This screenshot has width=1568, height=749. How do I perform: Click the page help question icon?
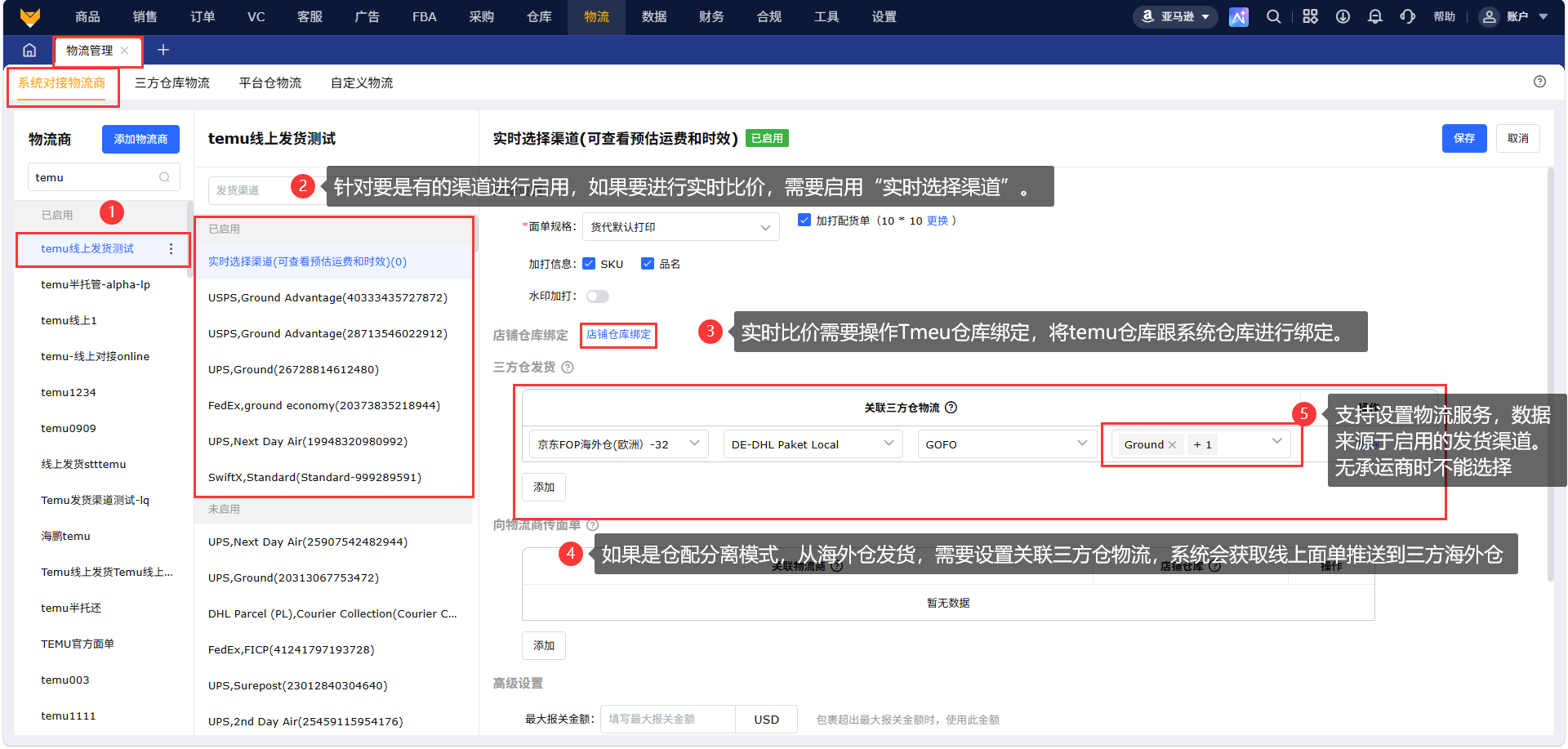1539,82
